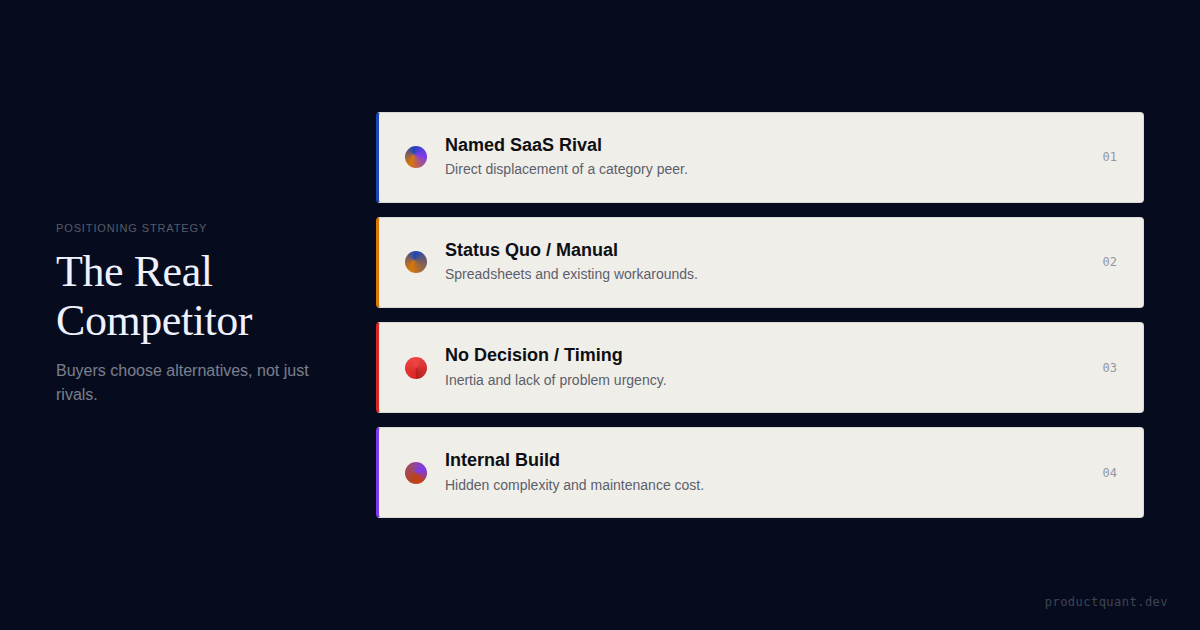
Task: Click 'Hidden complexity and maintenance cost' description
Action: point(574,485)
